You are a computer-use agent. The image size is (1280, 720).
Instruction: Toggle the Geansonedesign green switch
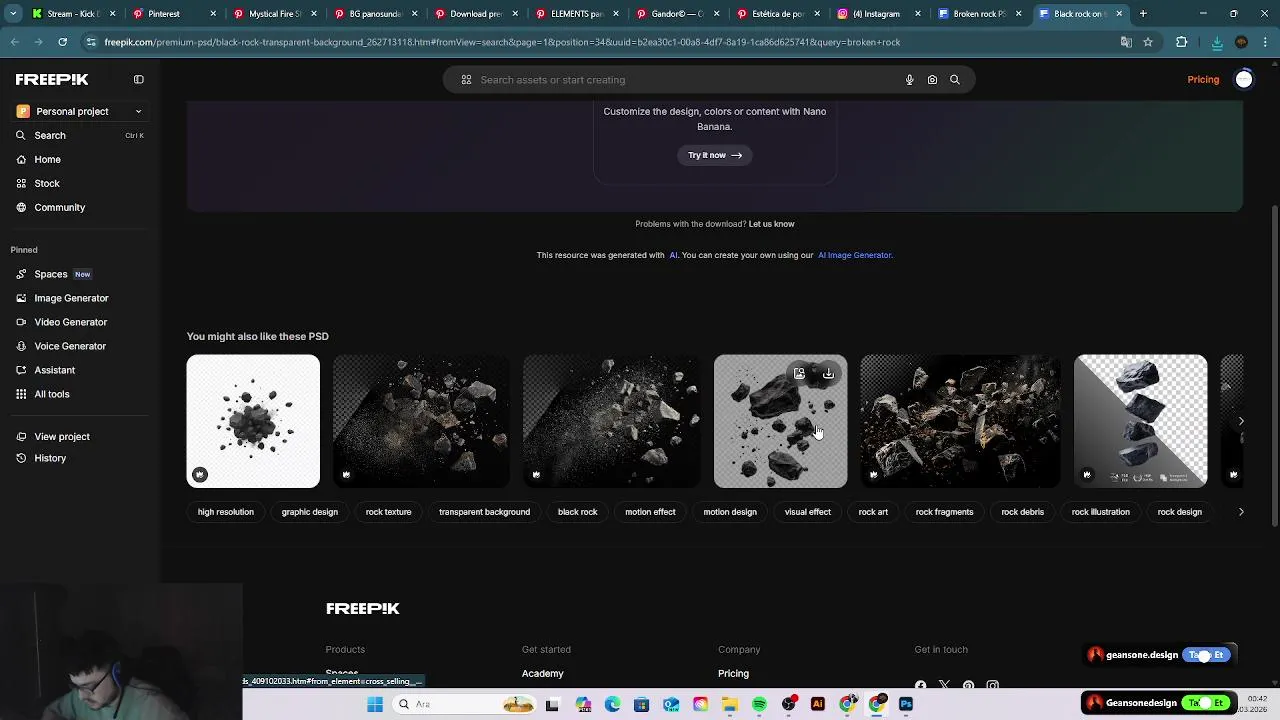tap(1205, 703)
